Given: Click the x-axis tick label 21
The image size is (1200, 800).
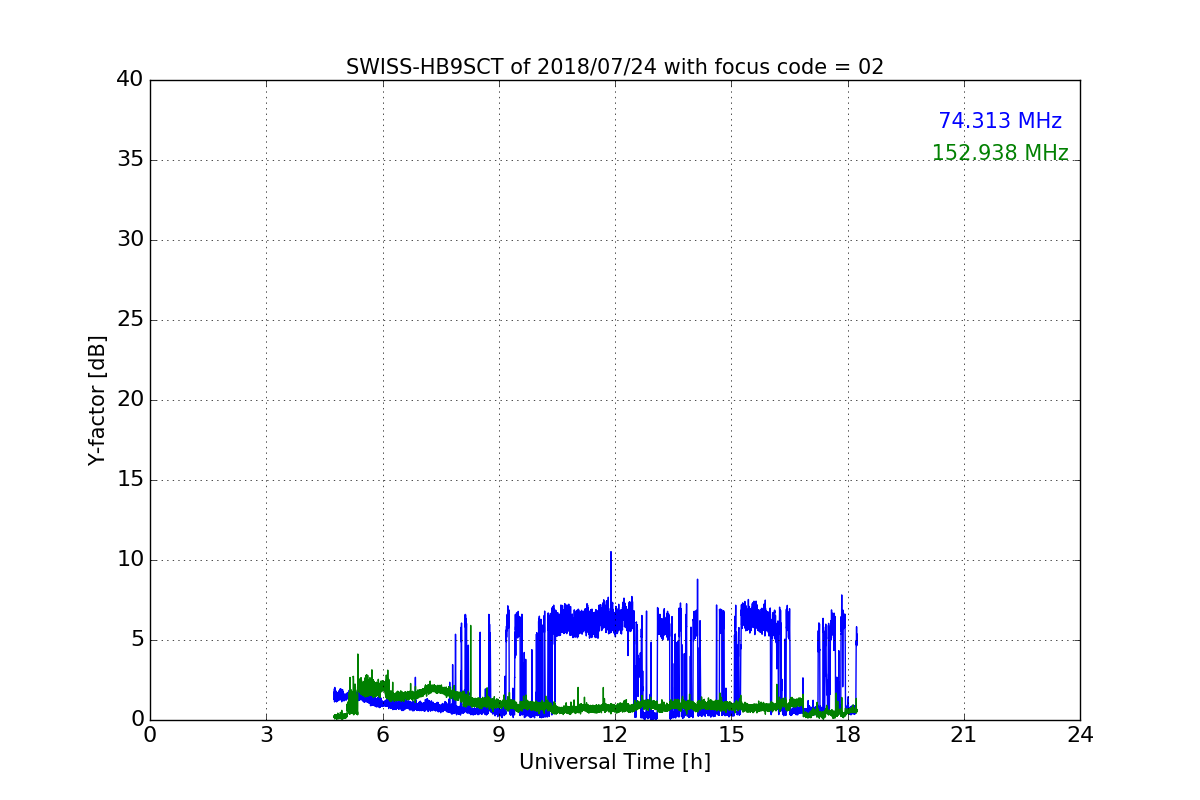Looking at the screenshot, I should tap(964, 735).
